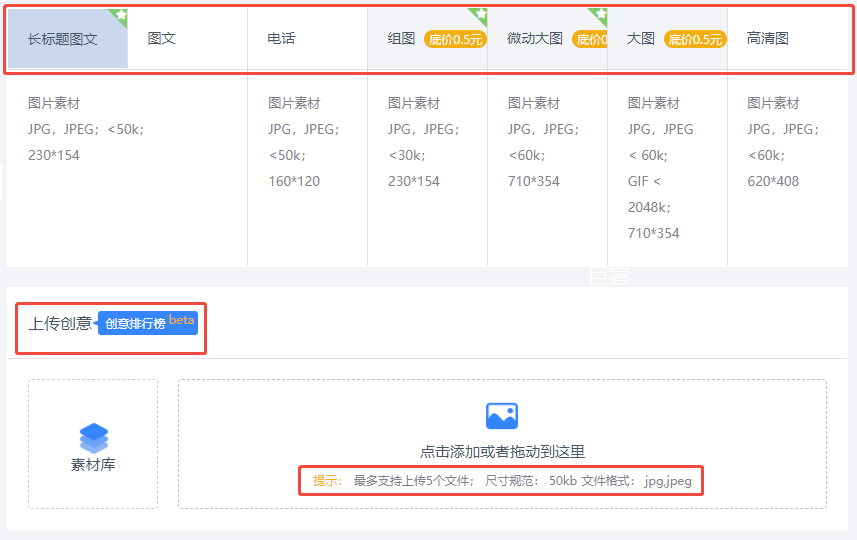Open the 高清图 tab
This screenshot has height=540, width=857.
[768, 39]
